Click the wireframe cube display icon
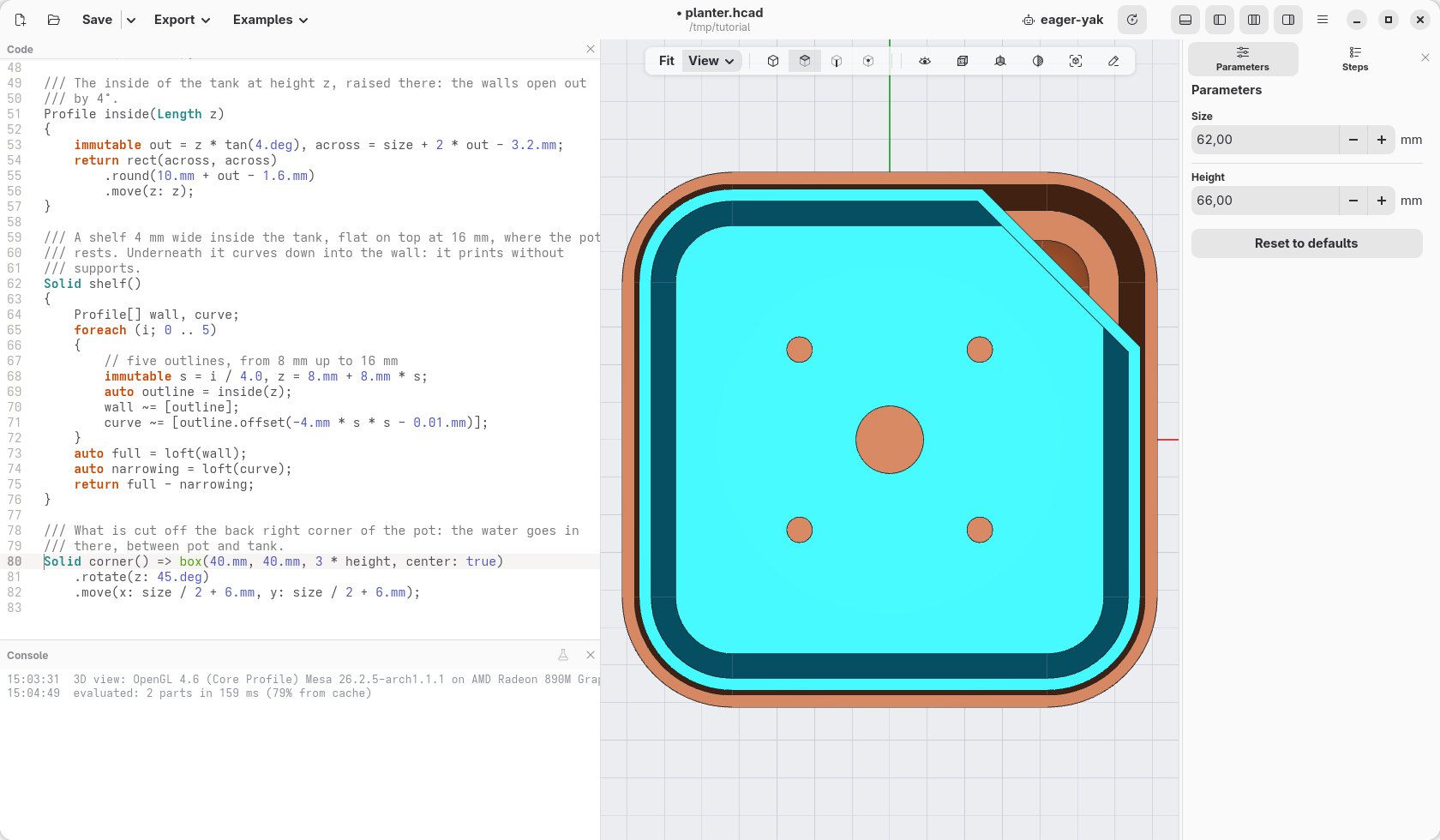This screenshot has height=840, width=1440. coord(1000,61)
